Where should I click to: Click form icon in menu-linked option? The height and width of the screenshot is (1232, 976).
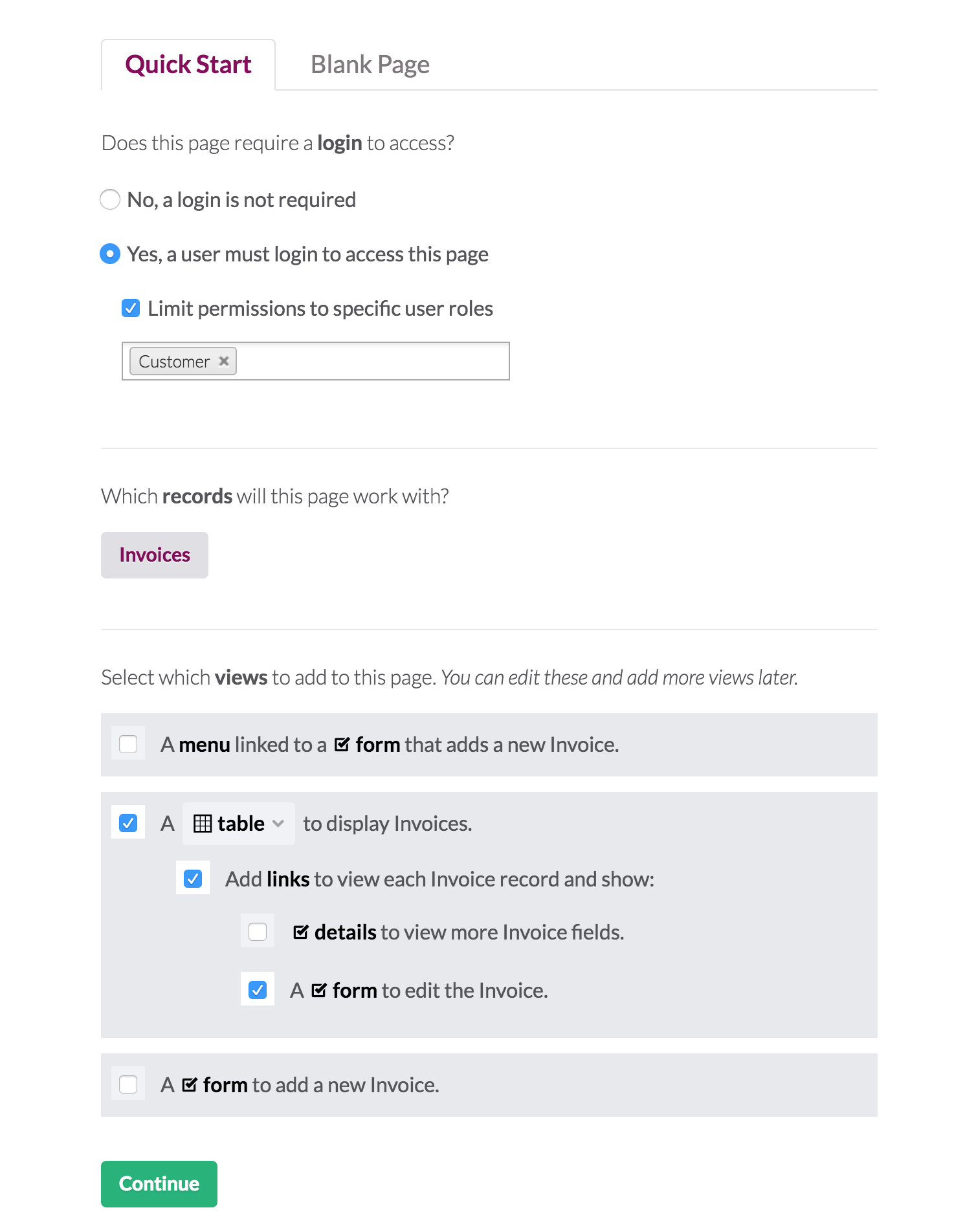tap(342, 745)
